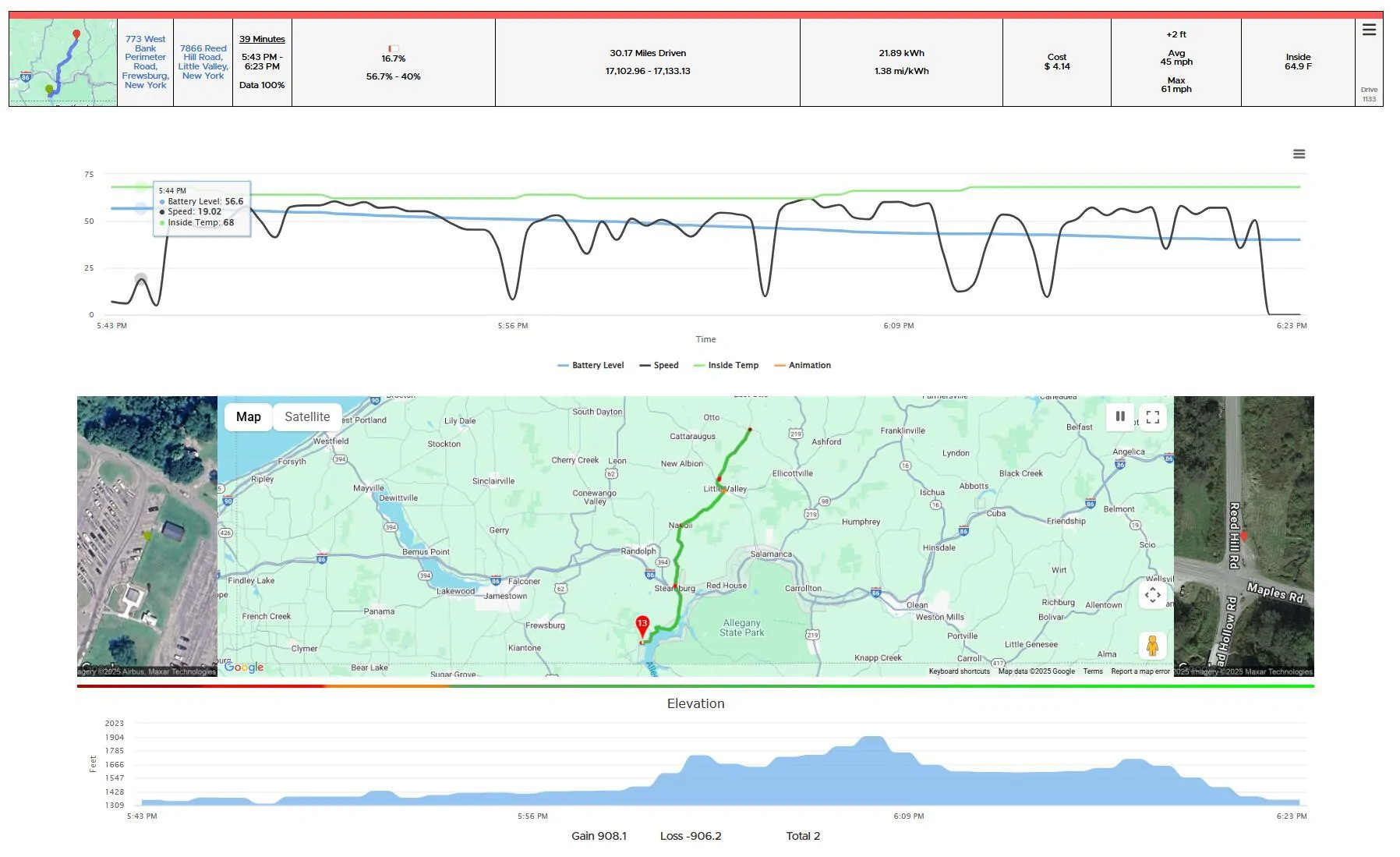Viewport: 1400px width, 857px height.
Task: Click the Inside 64.9 F cell
Action: (1298, 62)
